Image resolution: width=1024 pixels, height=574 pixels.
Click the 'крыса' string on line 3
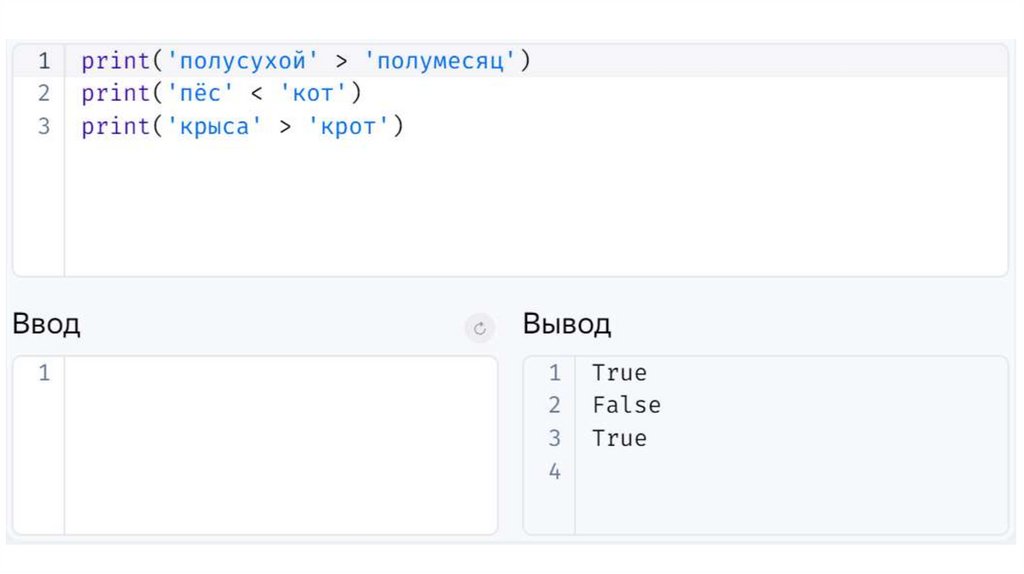[x=214, y=127]
